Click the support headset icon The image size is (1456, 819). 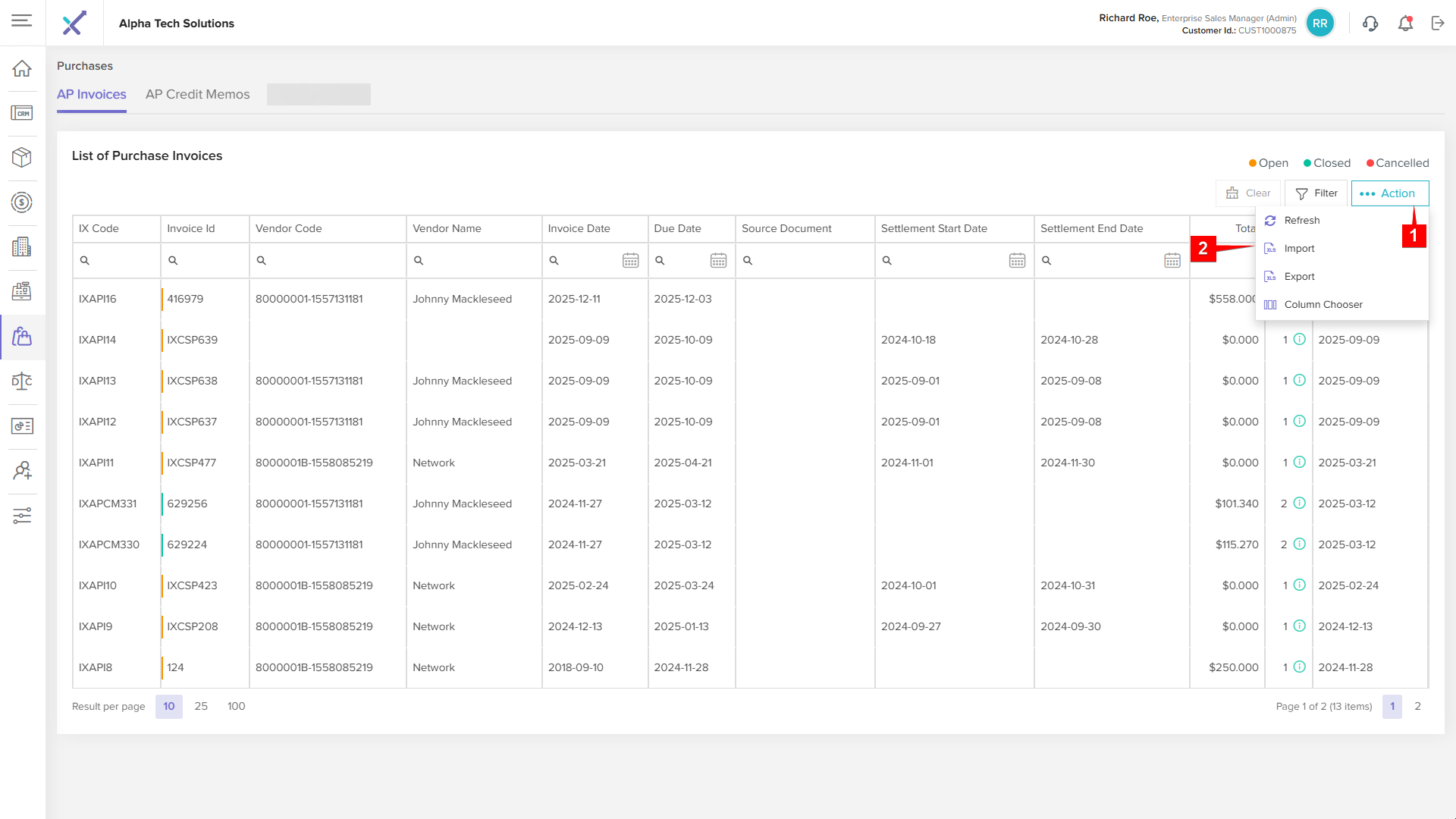[x=1370, y=24]
